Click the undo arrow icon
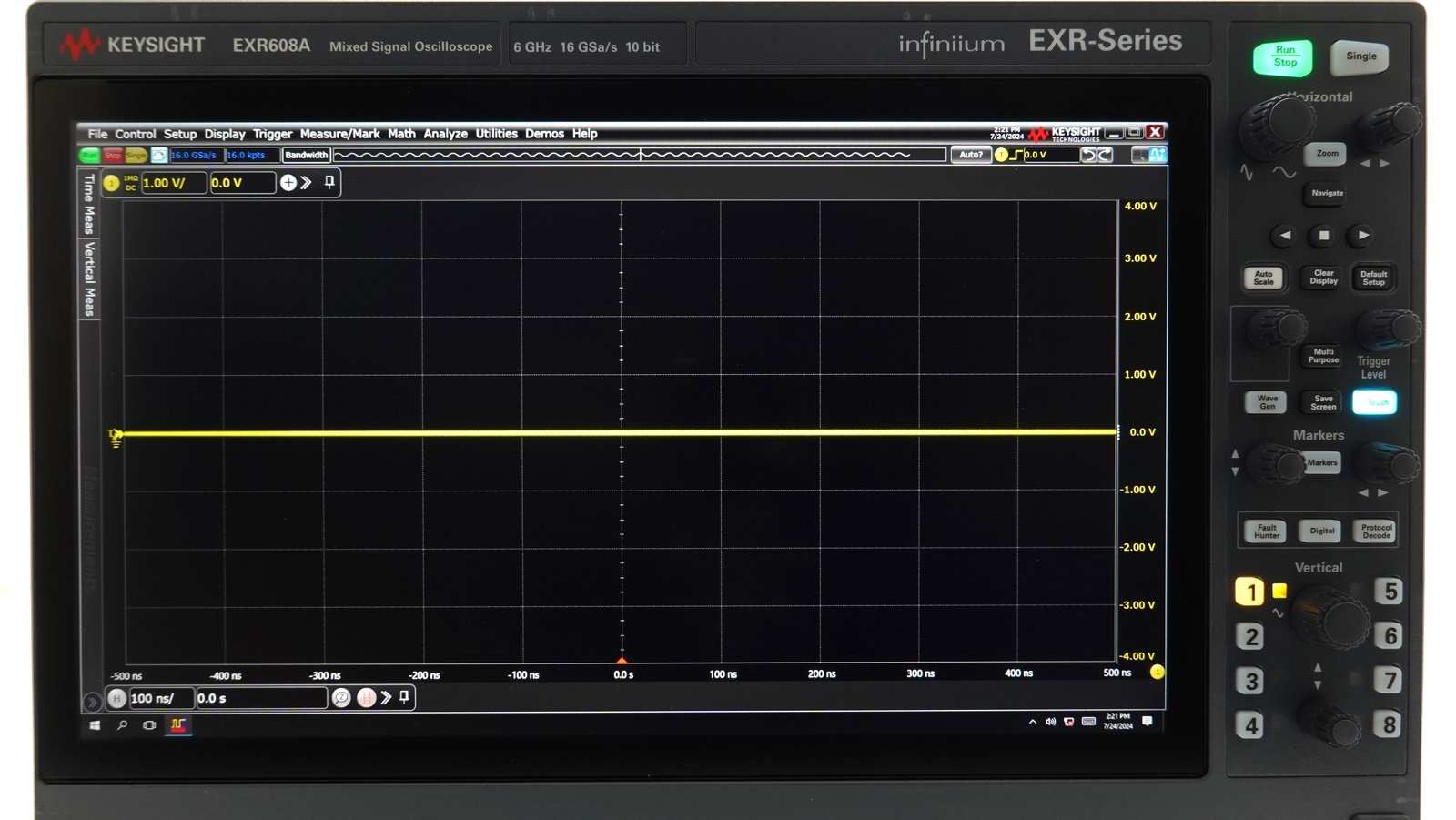Screen dimensions: 1456x820 [x=1088, y=155]
